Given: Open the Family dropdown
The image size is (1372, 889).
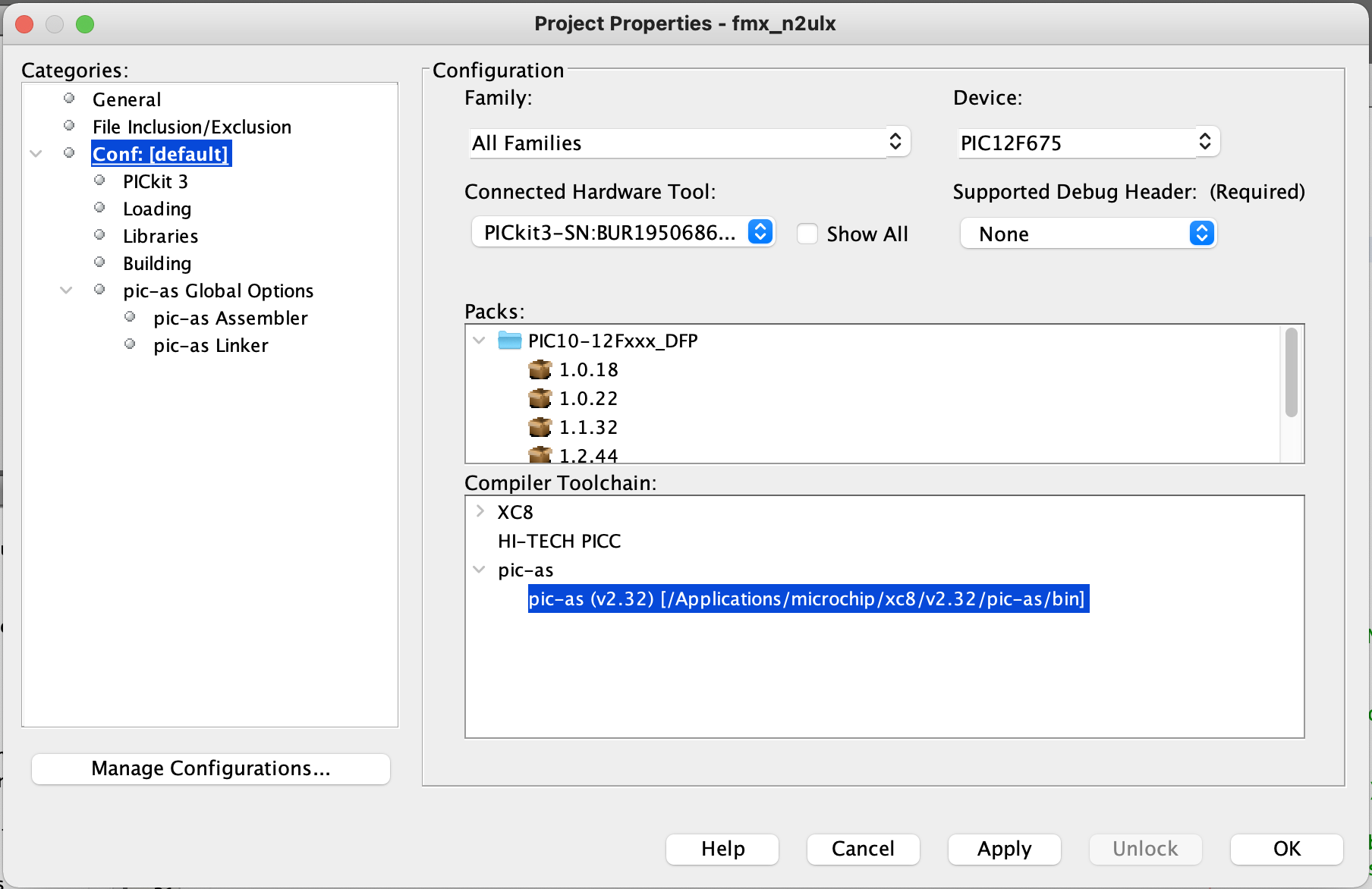Looking at the screenshot, I should click(689, 143).
